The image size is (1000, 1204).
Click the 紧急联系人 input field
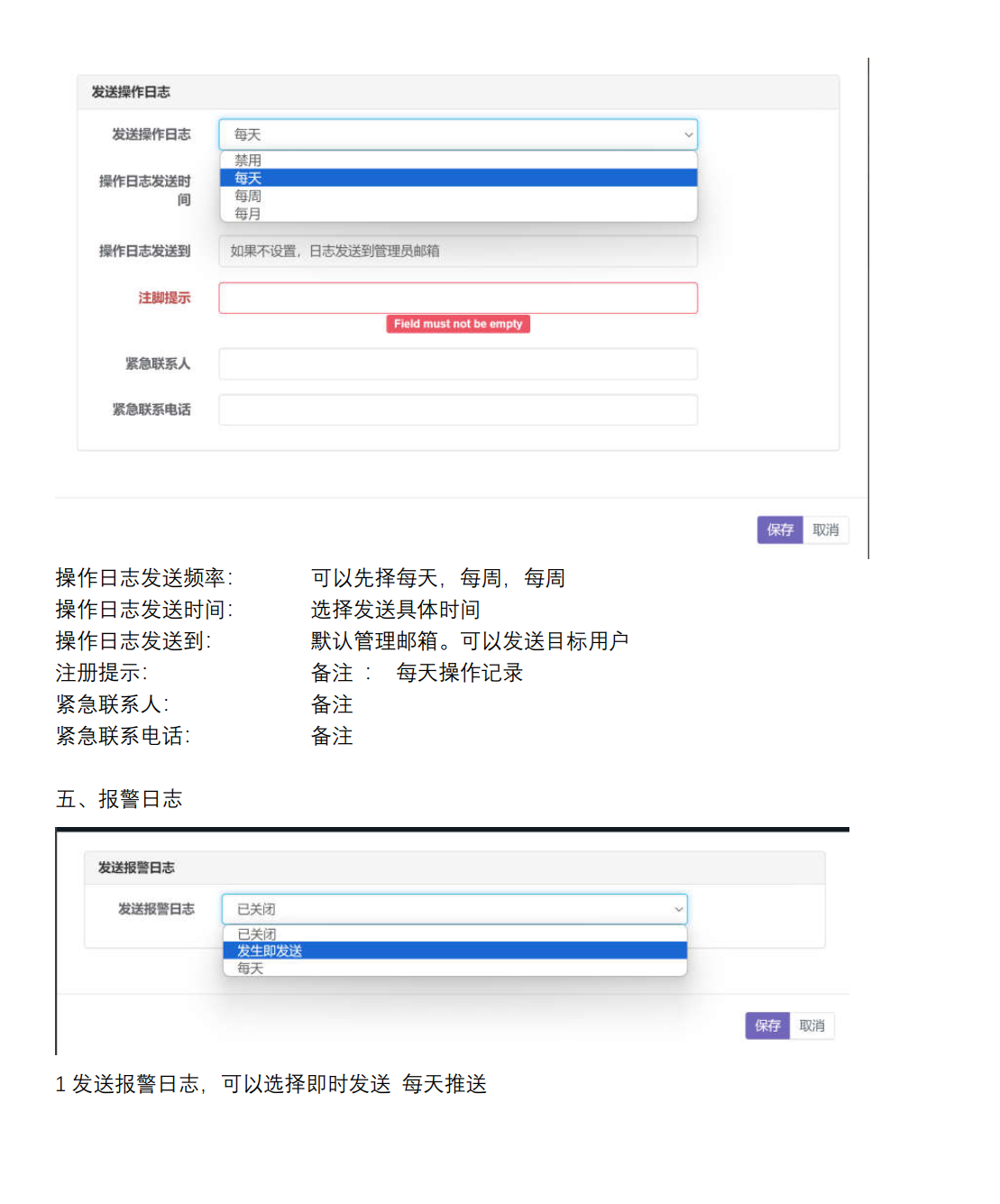tap(458, 363)
